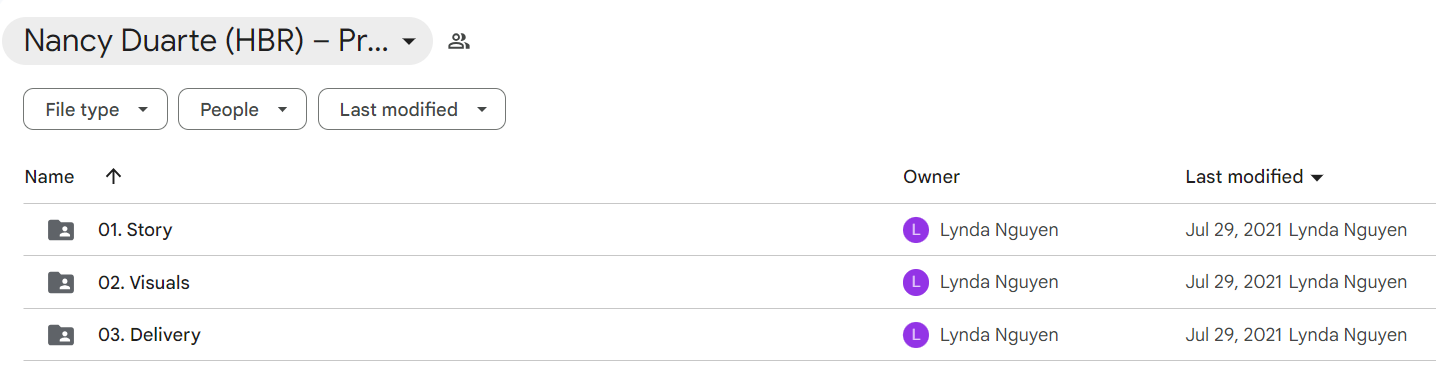This screenshot has width=1436, height=380.
Task: Click the 02. Visuals shared folder icon
Action: click(61, 283)
